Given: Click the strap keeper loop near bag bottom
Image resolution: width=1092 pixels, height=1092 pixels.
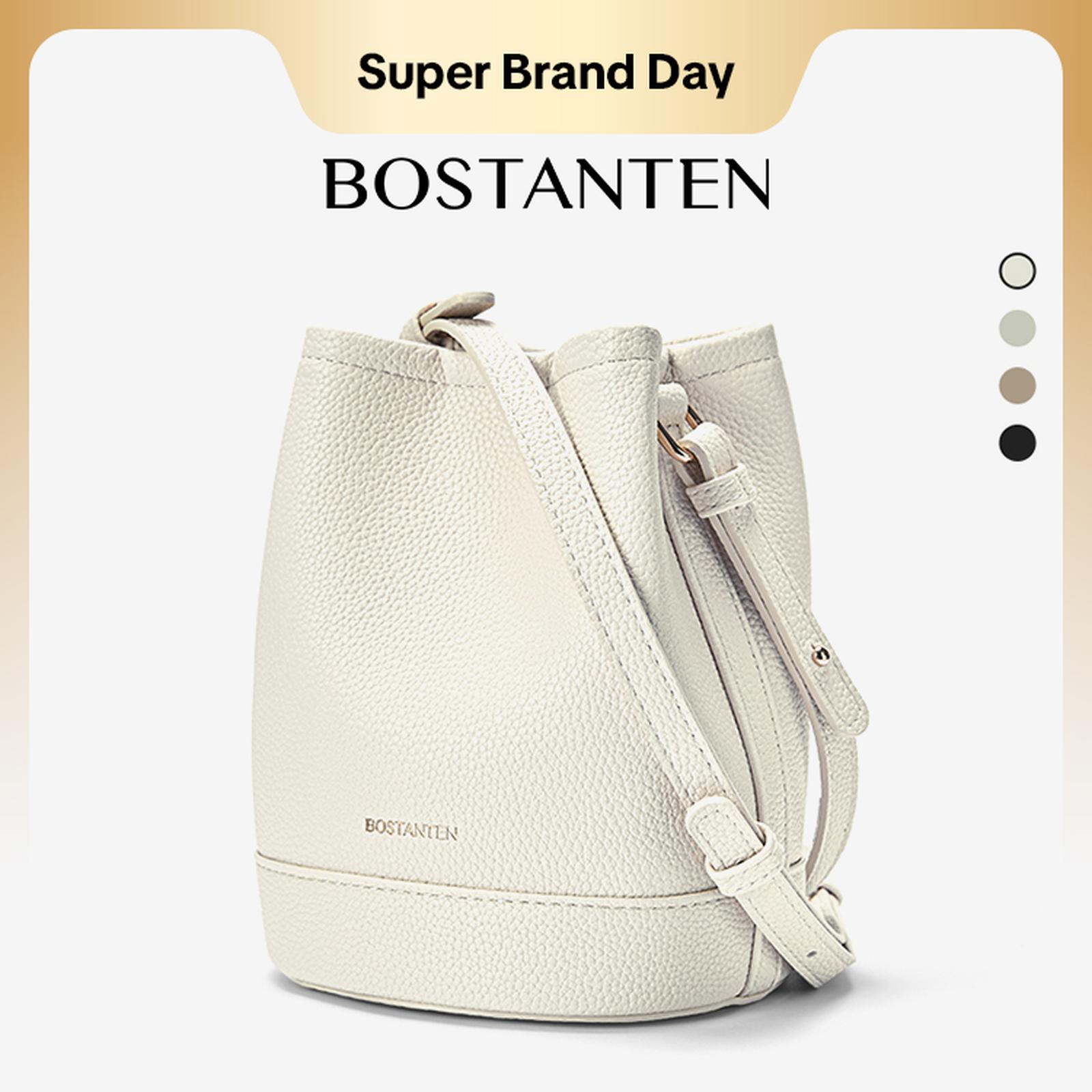Looking at the screenshot, I should point(736,839).
